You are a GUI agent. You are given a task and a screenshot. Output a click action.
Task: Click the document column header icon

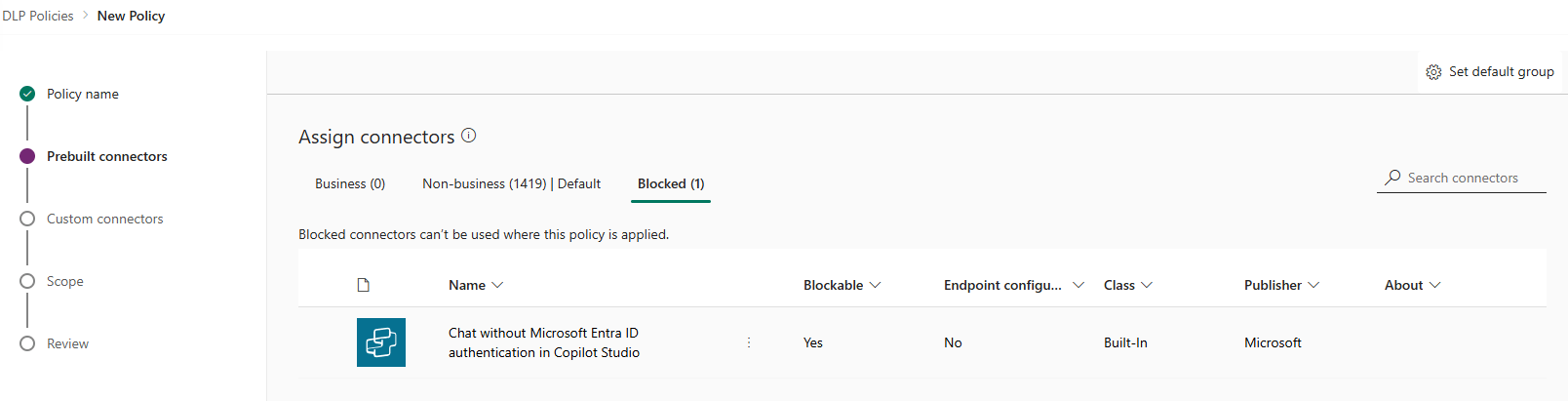[x=364, y=285]
